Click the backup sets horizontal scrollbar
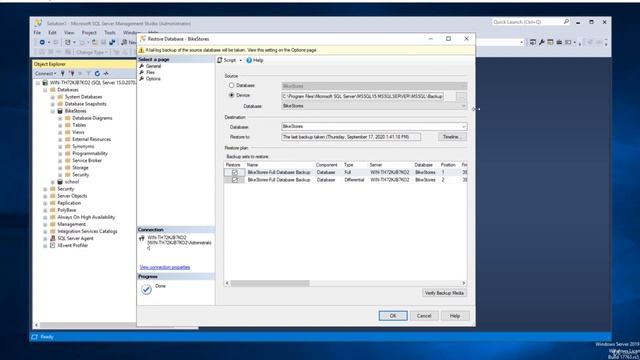Screen dimensions: 640x360 [x=269, y=283]
